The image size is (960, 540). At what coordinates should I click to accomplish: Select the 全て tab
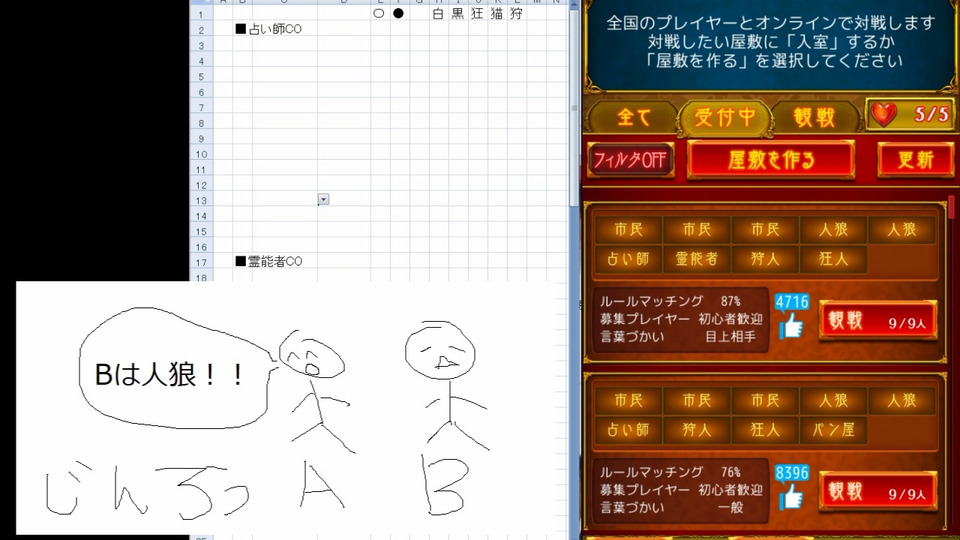pyautogui.click(x=632, y=117)
